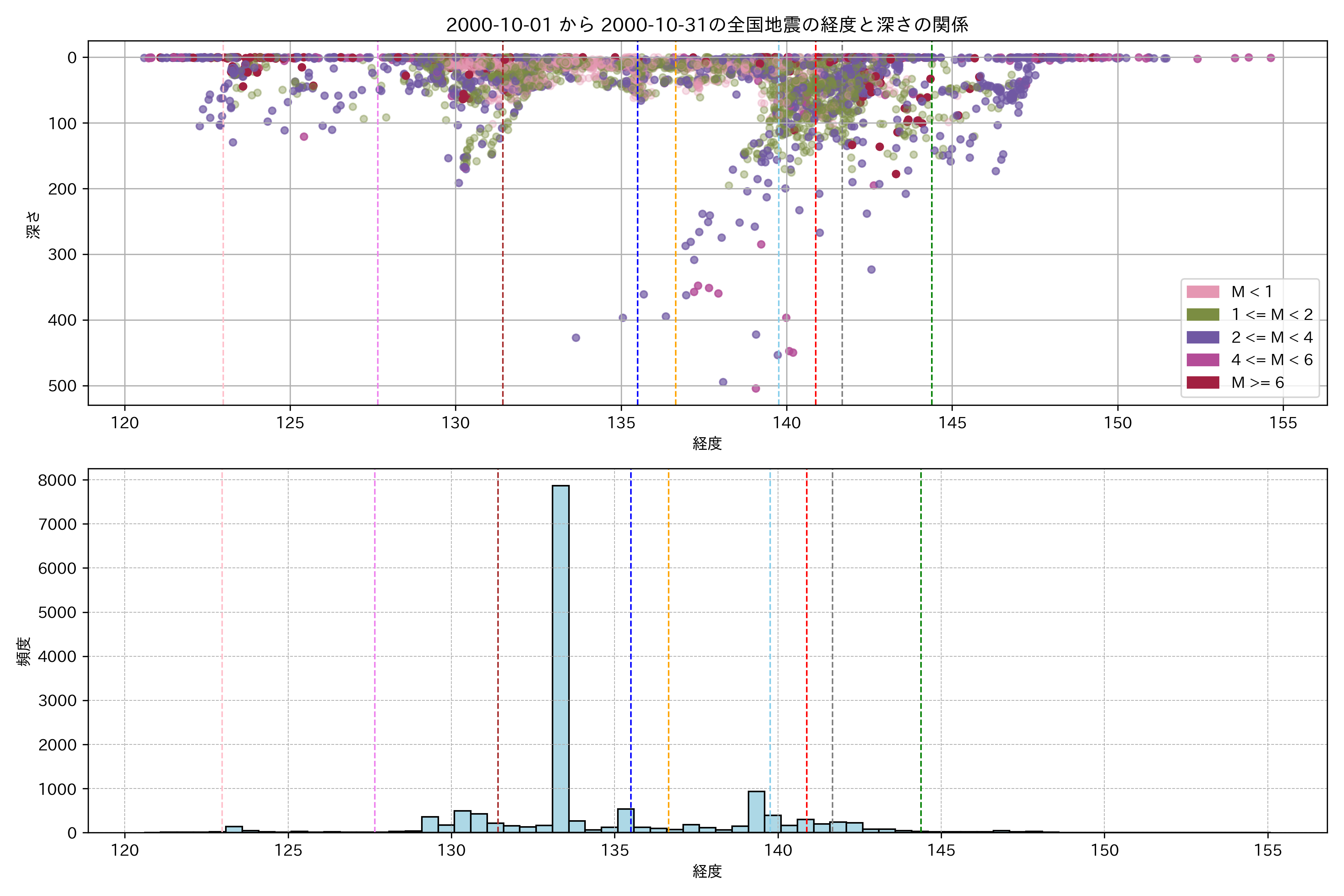Click the green 1 <= M < 2 legend swatch
The width and height of the screenshot is (1344, 896).
pyautogui.click(x=1202, y=315)
